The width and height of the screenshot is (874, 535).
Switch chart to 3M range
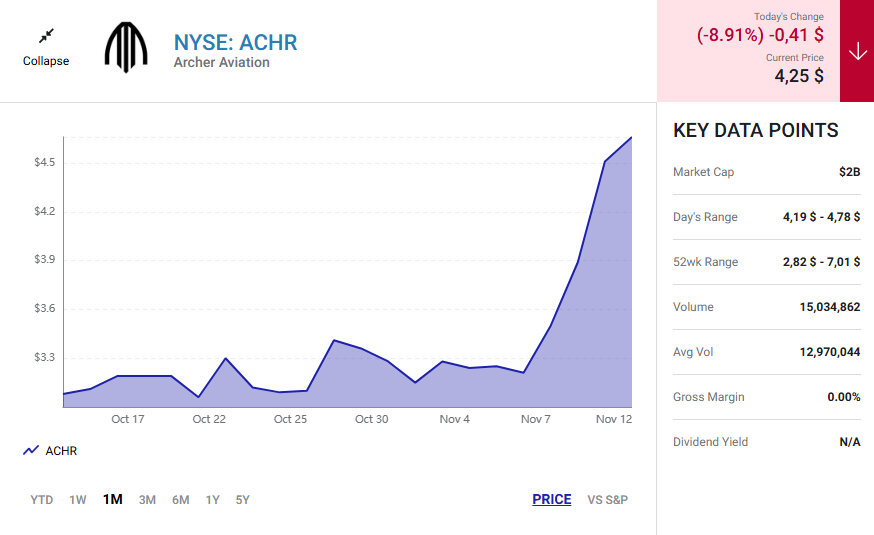pos(147,500)
